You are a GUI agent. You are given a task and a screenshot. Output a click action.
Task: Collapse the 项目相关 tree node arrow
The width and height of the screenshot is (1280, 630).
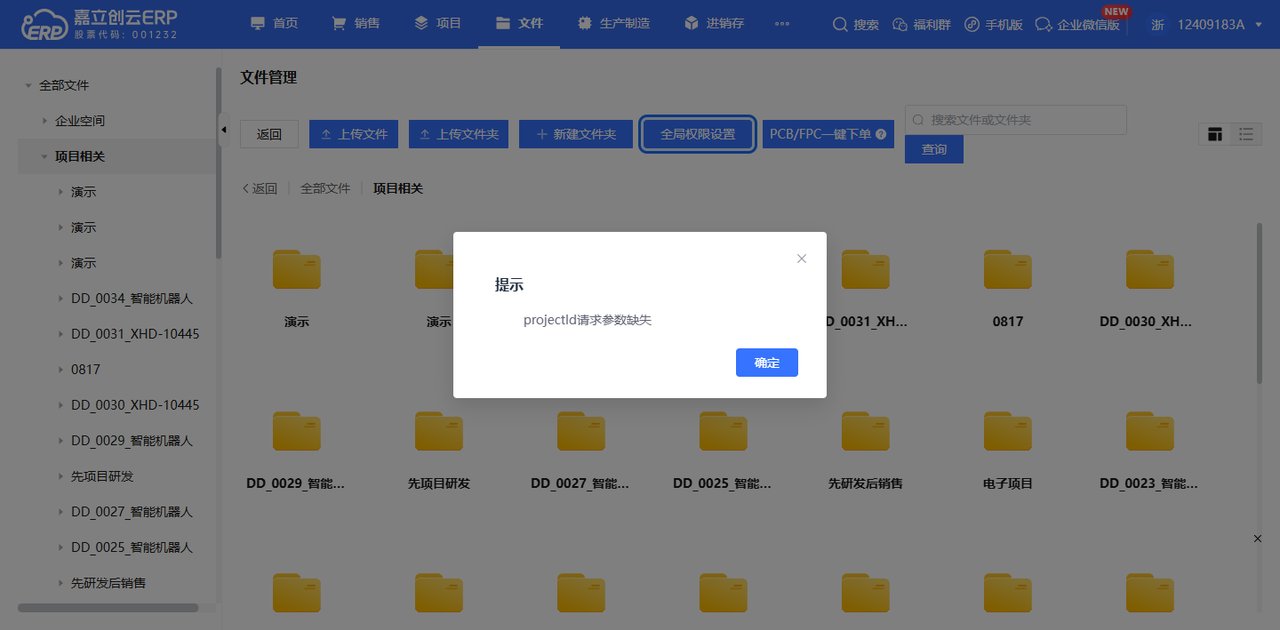(x=44, y=157)
